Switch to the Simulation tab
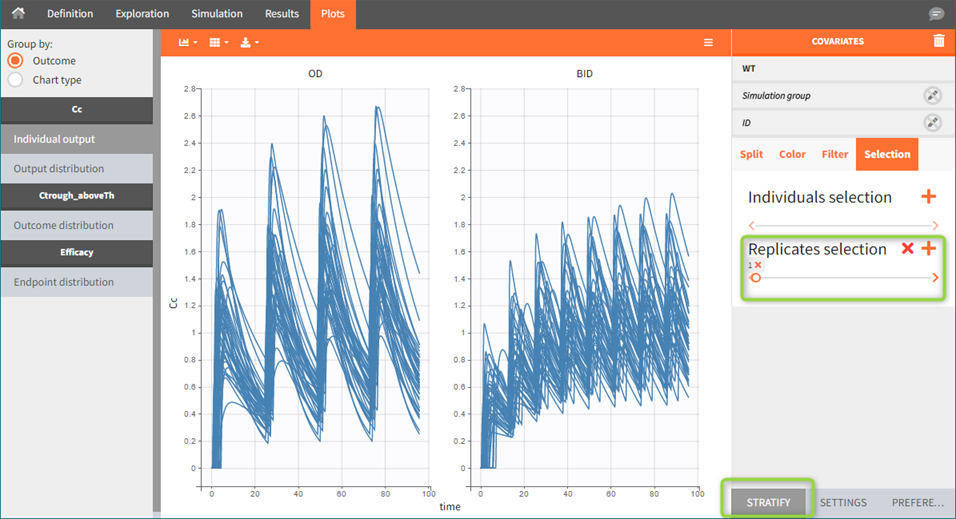This screenshot has height=519, width=956. tap(217, 14)
